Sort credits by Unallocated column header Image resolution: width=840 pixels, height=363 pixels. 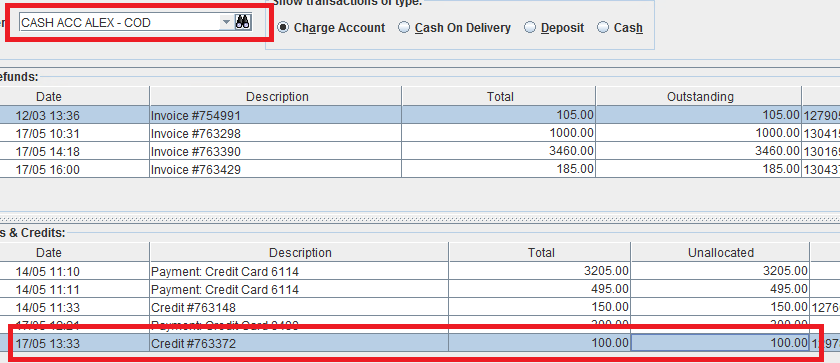pyautogui.click(x=721, y=252)
